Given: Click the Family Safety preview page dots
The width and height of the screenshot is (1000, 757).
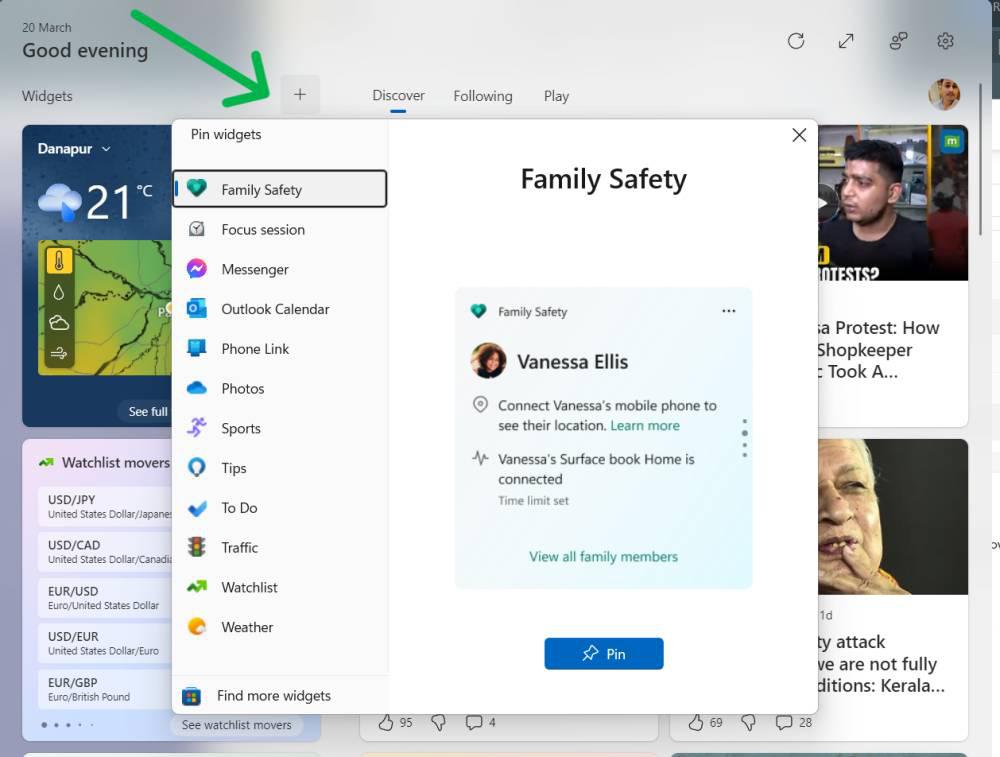Looking at the screenshot, I should point(744,438).
